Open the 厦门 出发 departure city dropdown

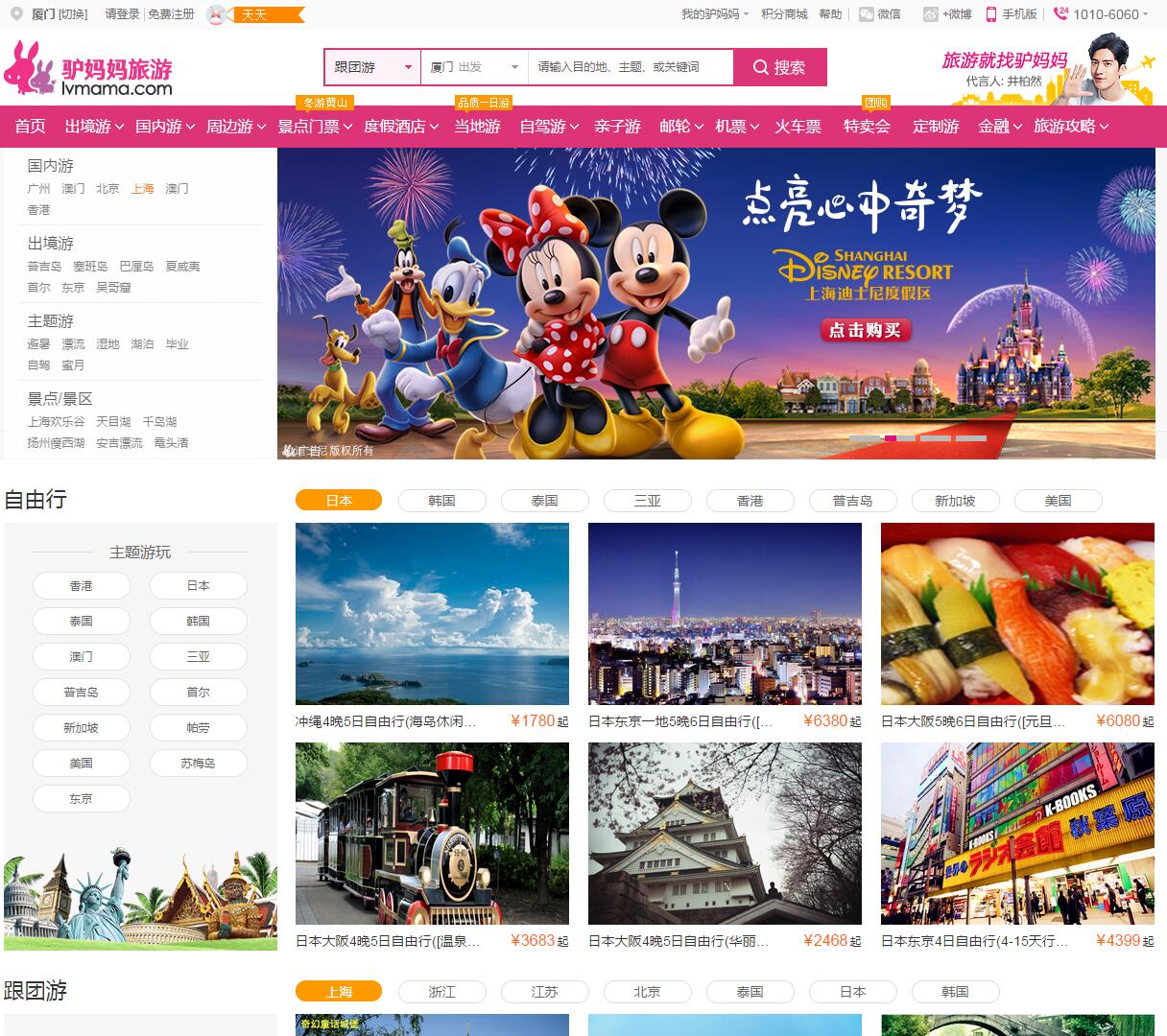point(474,67)
